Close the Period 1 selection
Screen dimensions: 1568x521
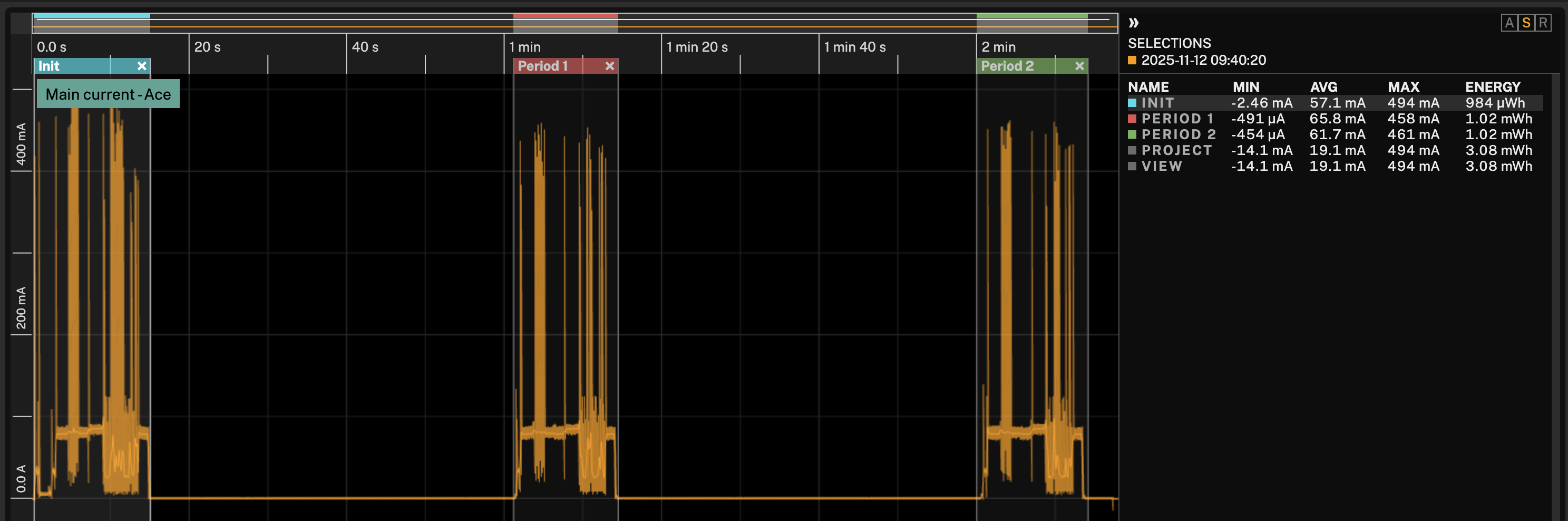pyautogui.click(x=609, y=66)
